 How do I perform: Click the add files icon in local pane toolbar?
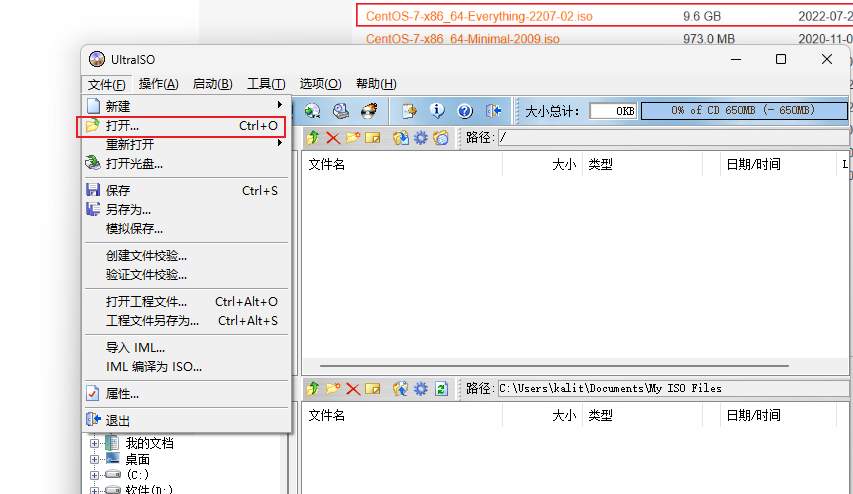point(401,388)
